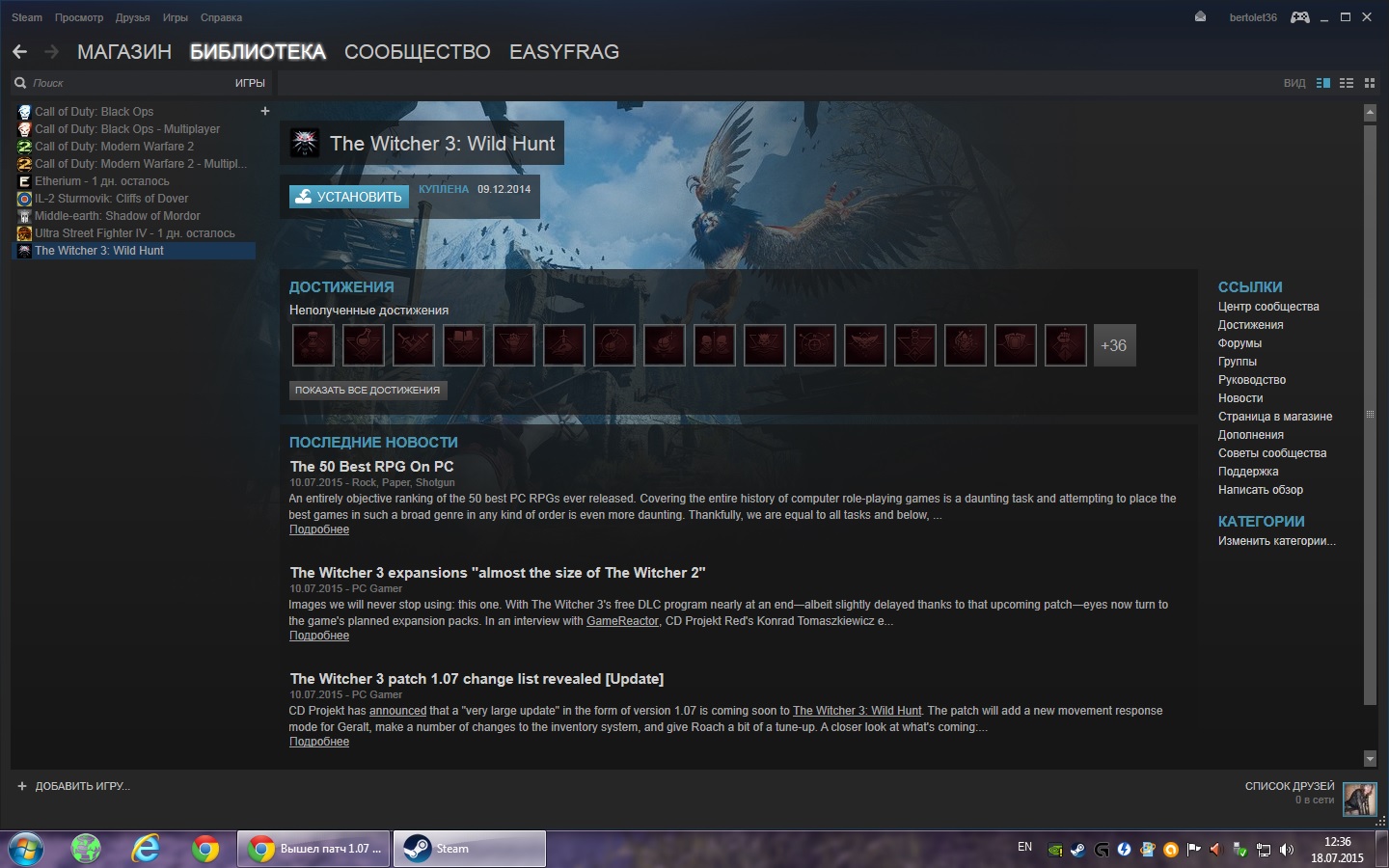Click the УСТАНОВИТЬ install button

(349, 197)
